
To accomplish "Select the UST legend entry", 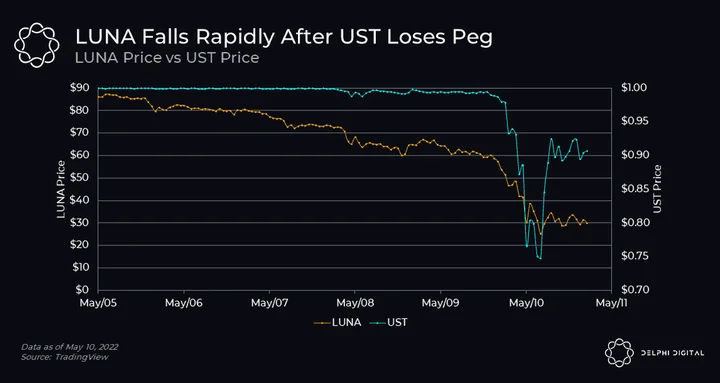I will (x=390, y=322).
